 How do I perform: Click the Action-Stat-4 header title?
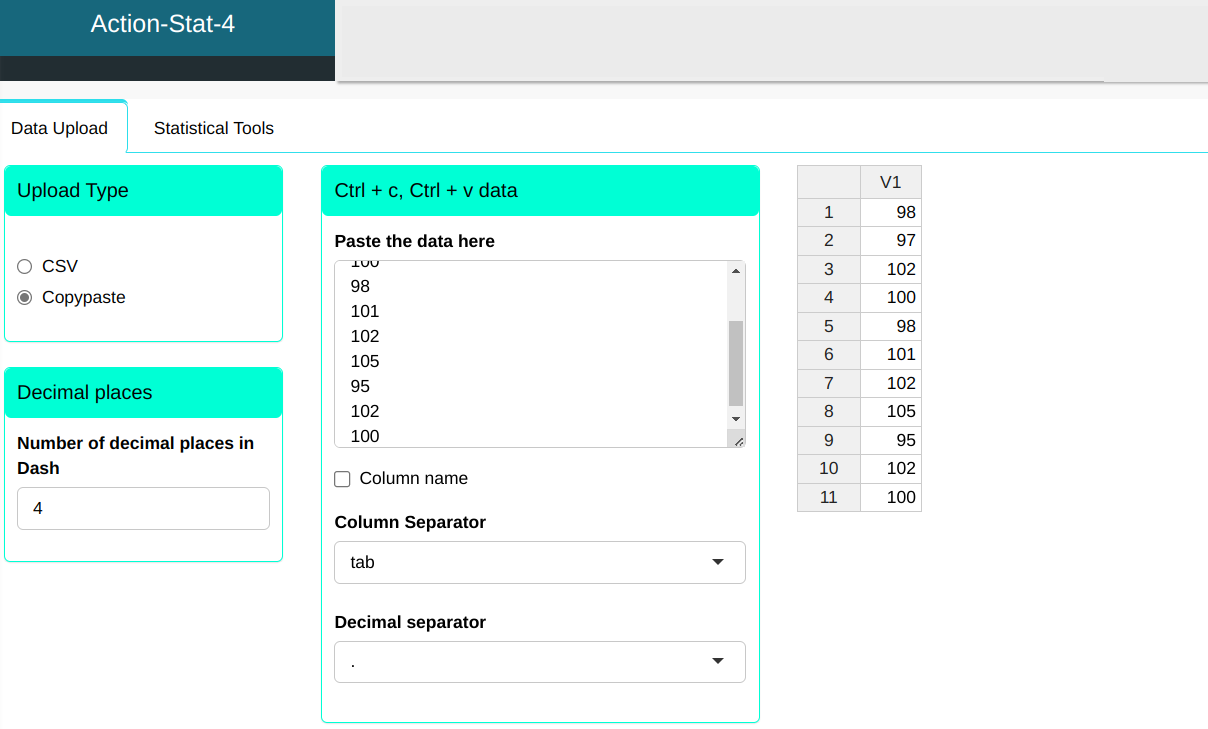pyautogui.click(x=163, y=24)
